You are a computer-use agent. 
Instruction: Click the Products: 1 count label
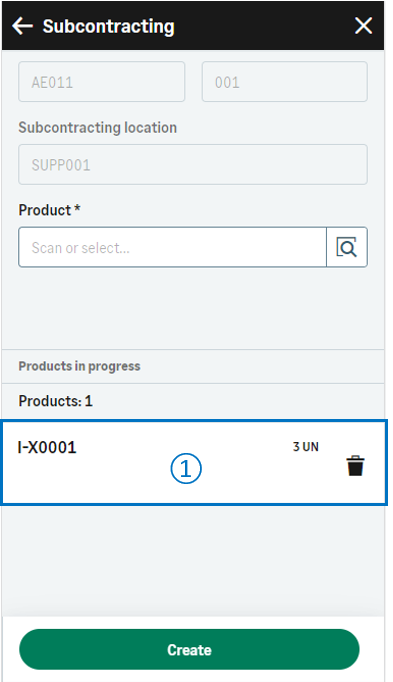(56, 401)
